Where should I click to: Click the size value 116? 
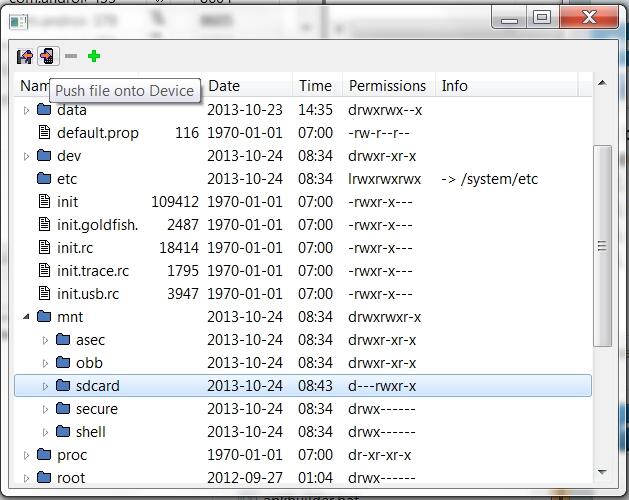[x=187, y=132]
